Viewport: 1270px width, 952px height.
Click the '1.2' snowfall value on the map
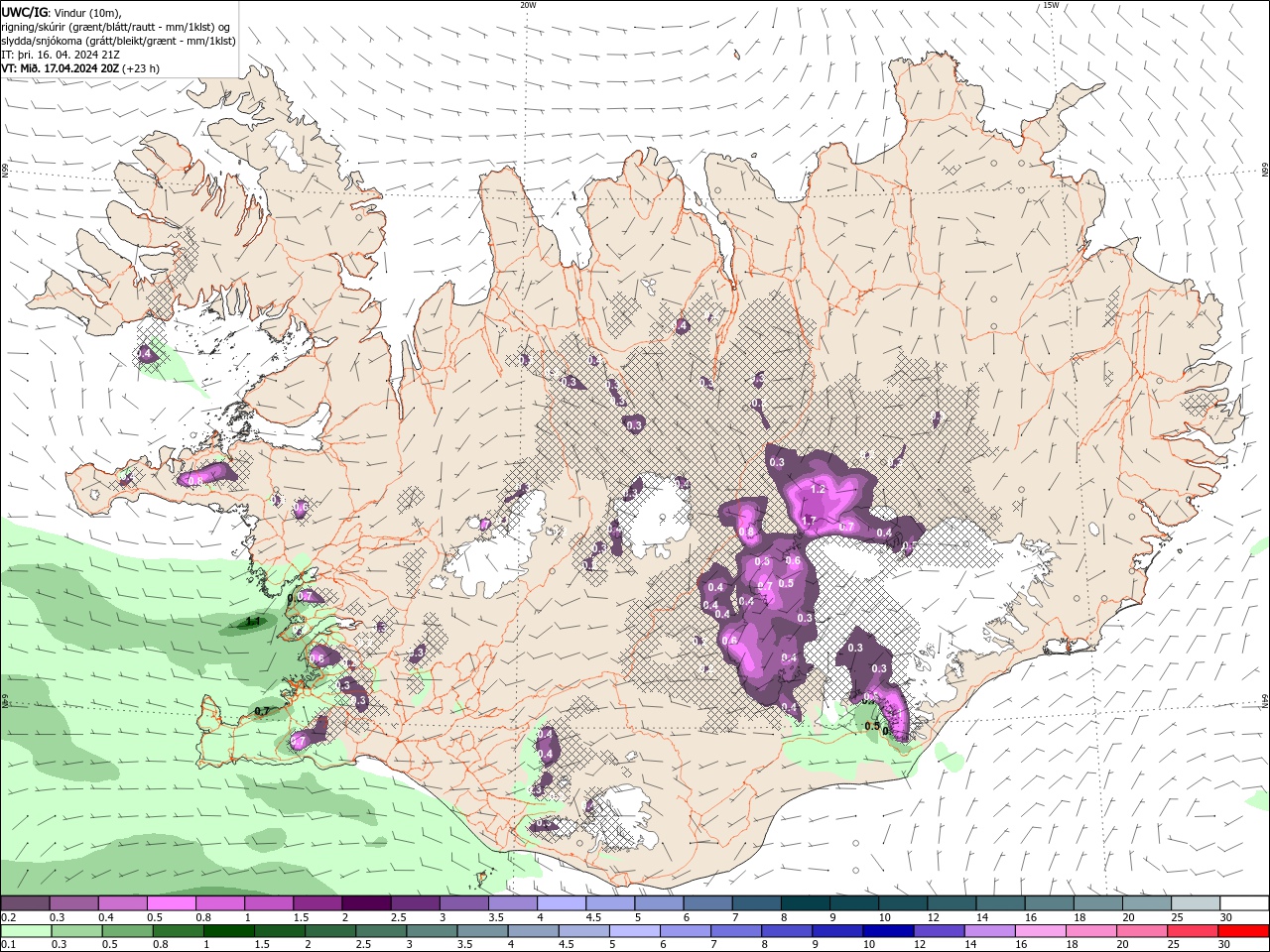click(x=819, y=489)
